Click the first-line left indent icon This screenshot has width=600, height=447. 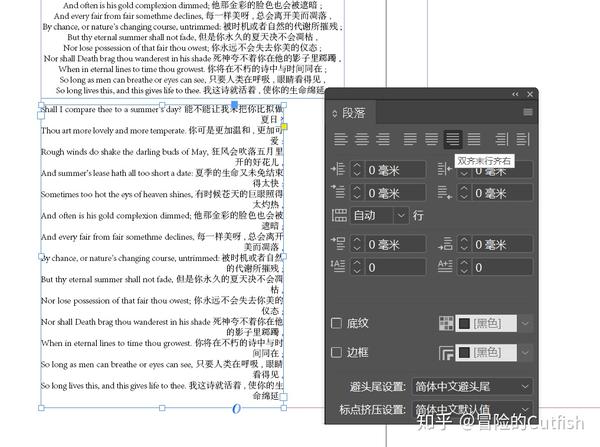(x=338, y=192)
